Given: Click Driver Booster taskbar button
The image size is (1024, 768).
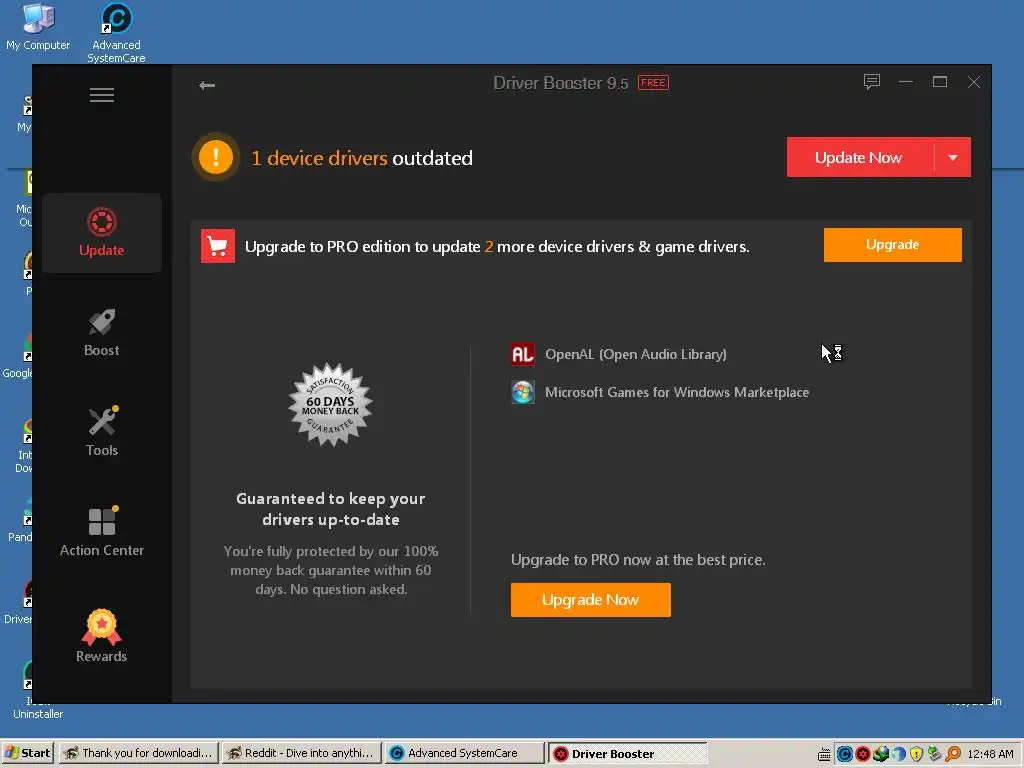Looking at the screenshot, I should coord(628,753).
